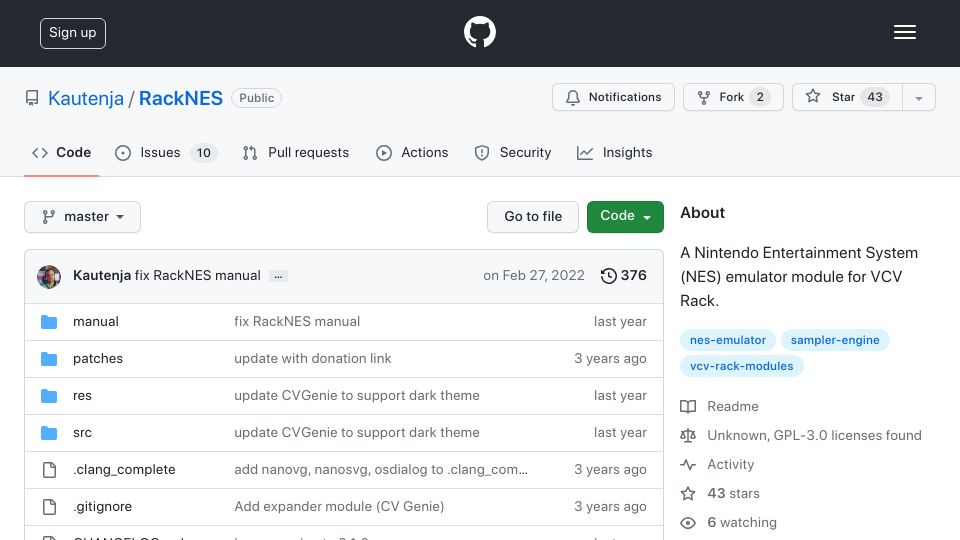This screenshot has width=960, height=540.
Task: Click the manual folder icon
Action: coord(49,322)
